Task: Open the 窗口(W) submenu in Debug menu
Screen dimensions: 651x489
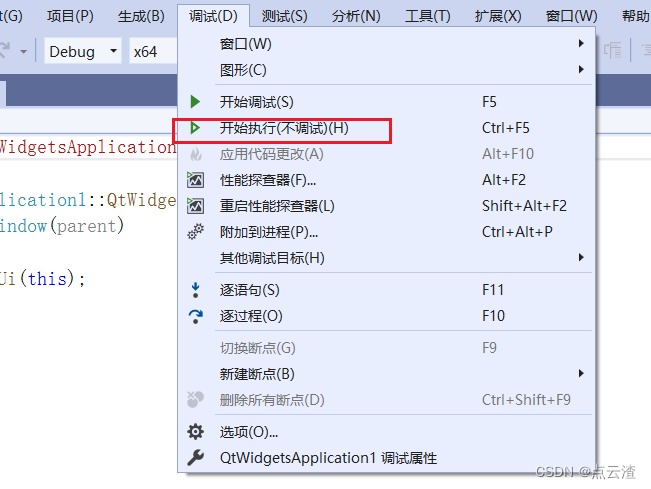Action: 386,44
